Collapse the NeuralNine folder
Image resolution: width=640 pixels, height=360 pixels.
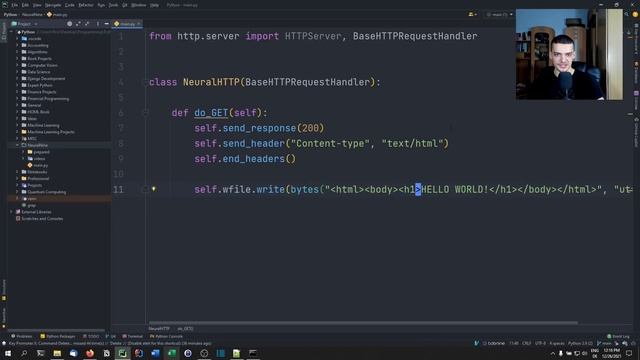(x=17, y=145)
